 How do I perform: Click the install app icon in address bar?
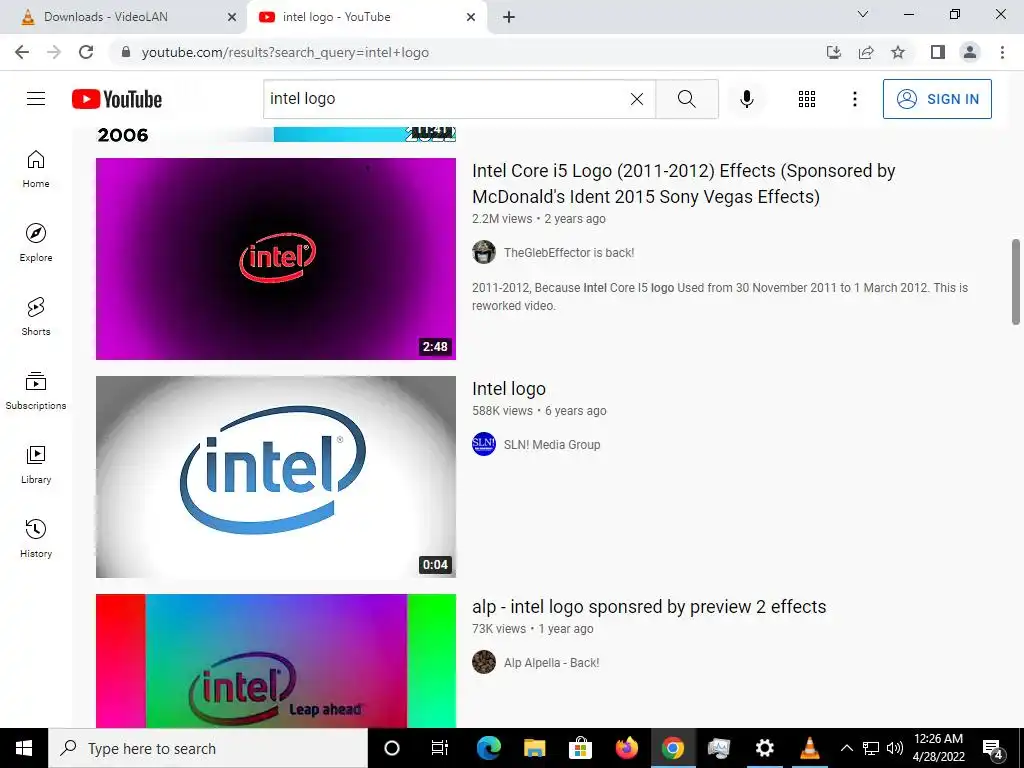(x=834, y=52)
